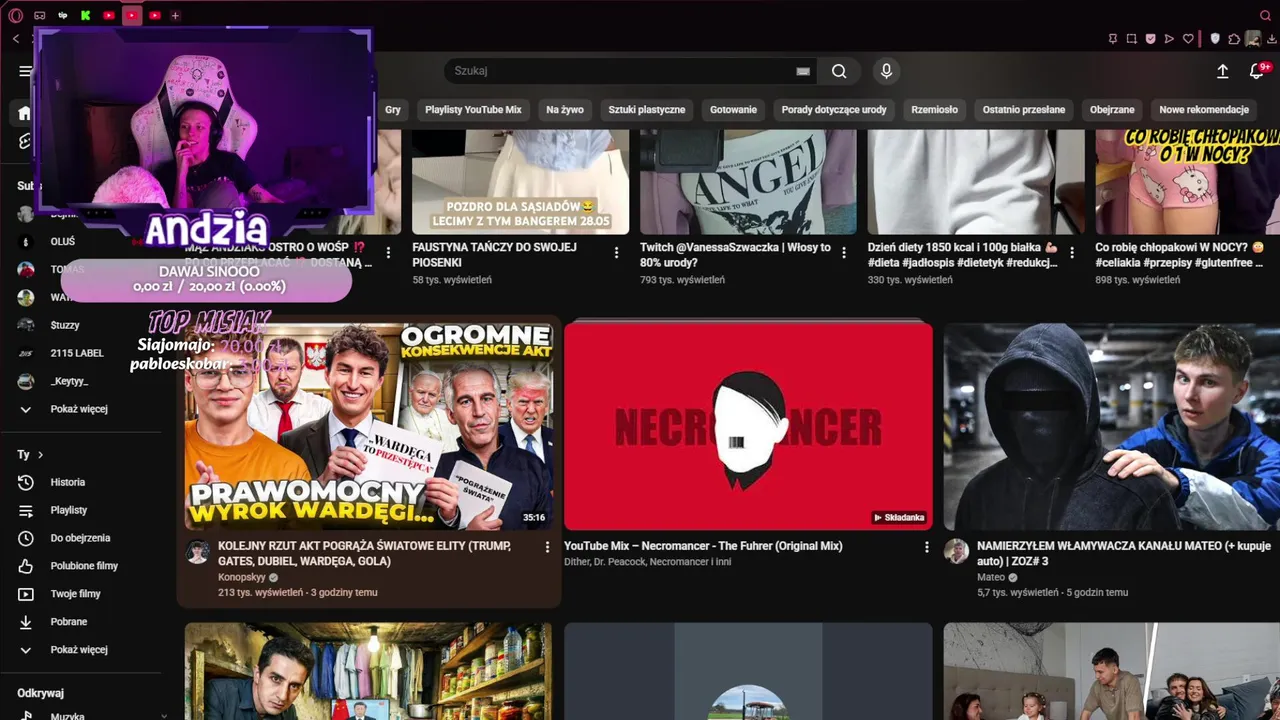Select the Obejrzane chip
Image resolution: width=1280 pixels, height=720 pixels.
click(x=1112, y=110)
